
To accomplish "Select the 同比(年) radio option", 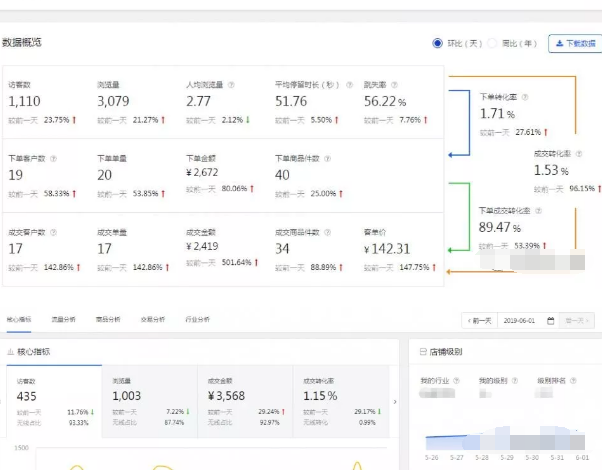I will pyautogui.click(x=493, y=43).
